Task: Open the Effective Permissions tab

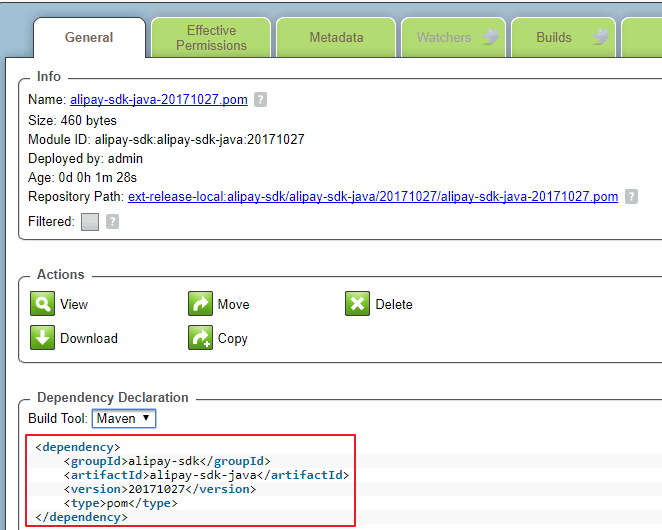Action: pyautogui.click(x=211, y=38)
